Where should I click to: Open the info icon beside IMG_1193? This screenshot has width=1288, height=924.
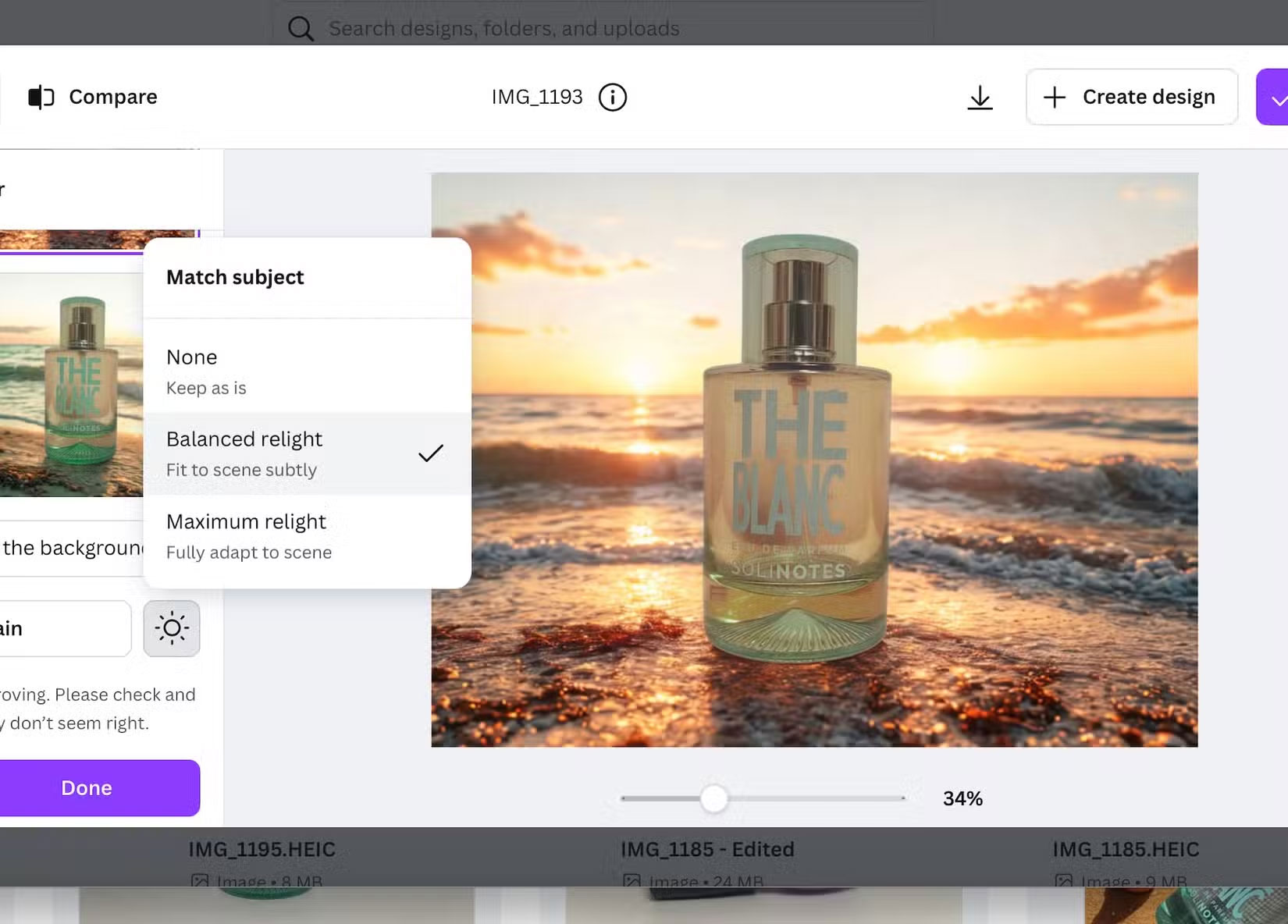[614, 97]
